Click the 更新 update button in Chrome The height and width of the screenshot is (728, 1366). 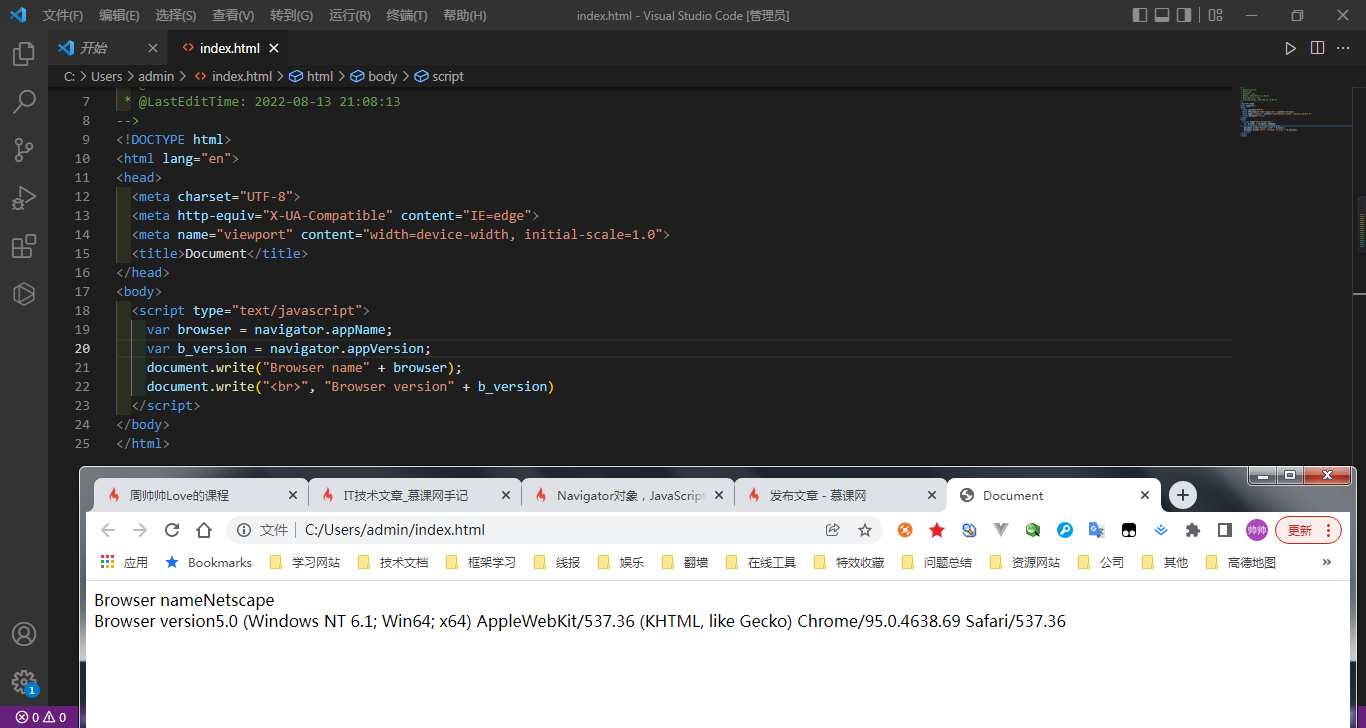click(1309, 530)
